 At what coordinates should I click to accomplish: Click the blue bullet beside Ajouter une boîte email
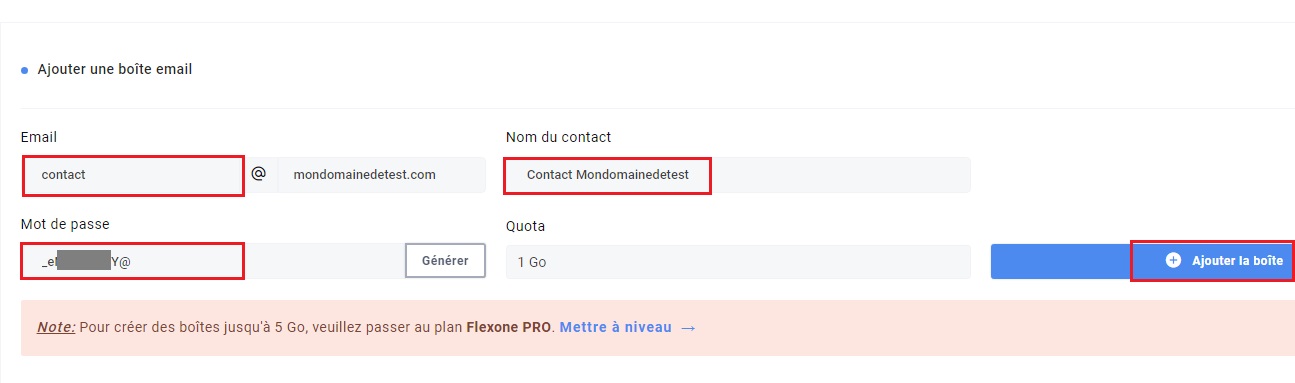(24, 71)
